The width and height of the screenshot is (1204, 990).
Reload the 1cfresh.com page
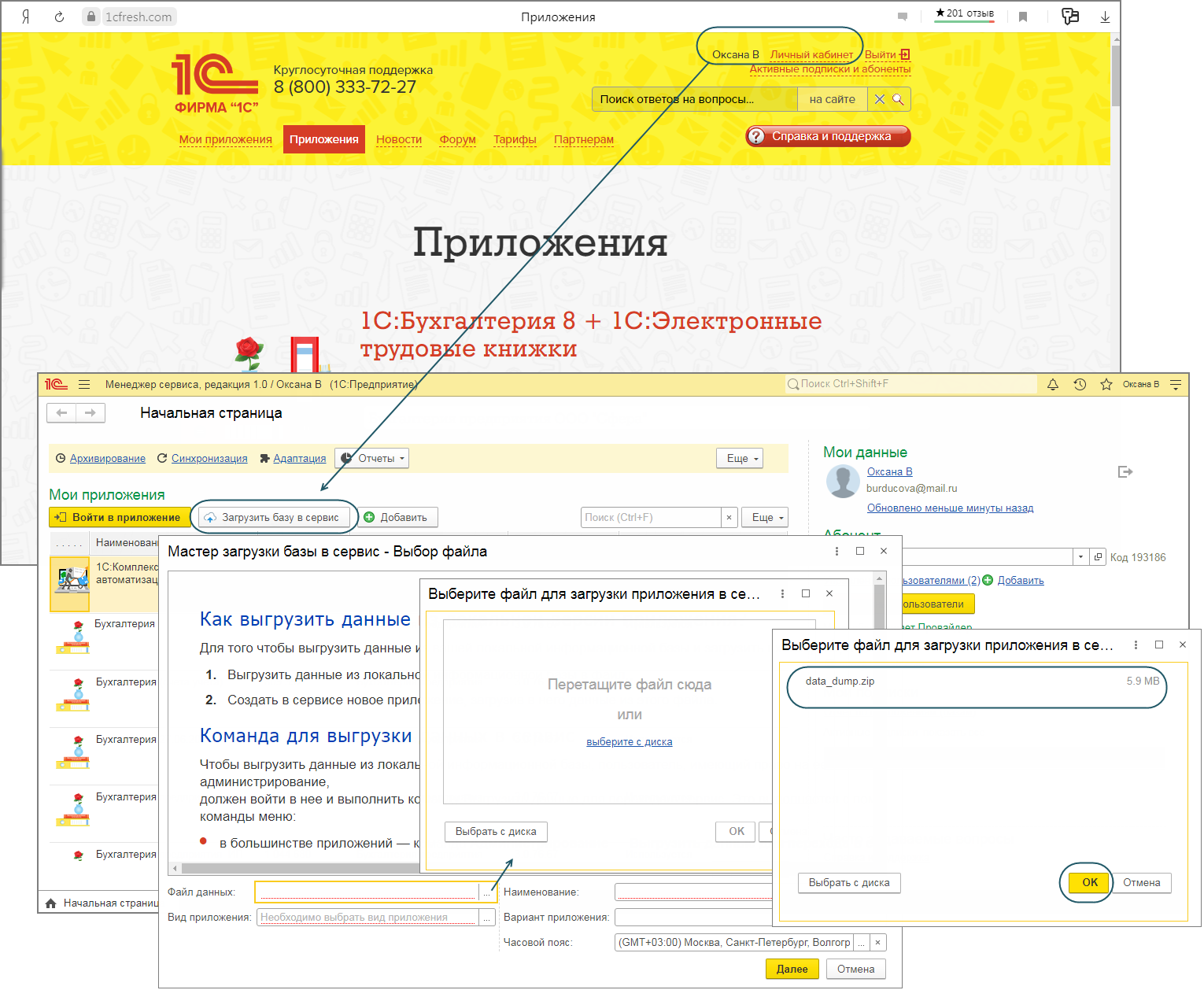pos(59,17)
